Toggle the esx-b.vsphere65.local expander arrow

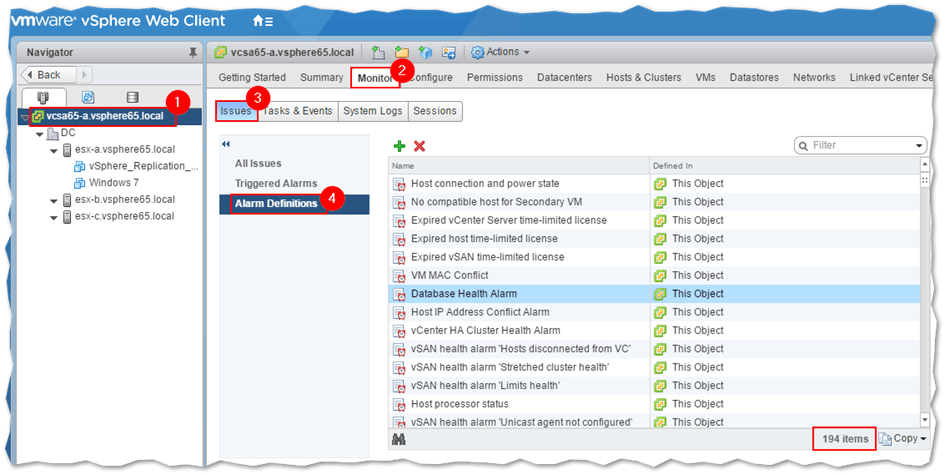[54, 201]
